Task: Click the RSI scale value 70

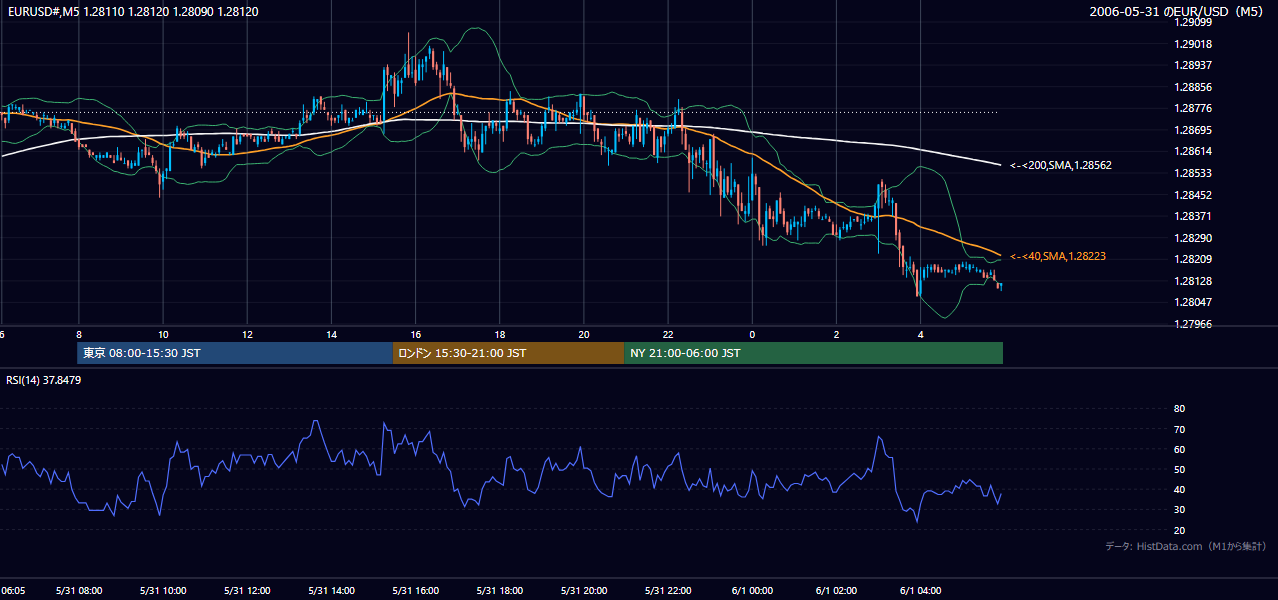Action: point(1179,429)
